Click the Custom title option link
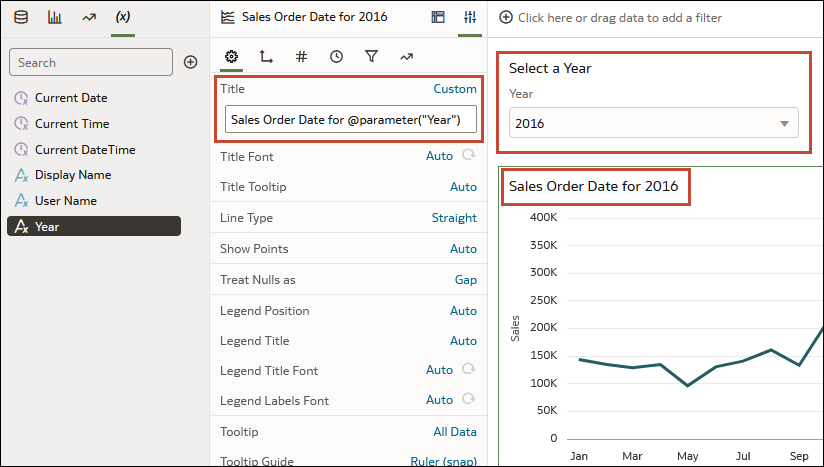This screenshot has height=467, width=824. (455, 89)
